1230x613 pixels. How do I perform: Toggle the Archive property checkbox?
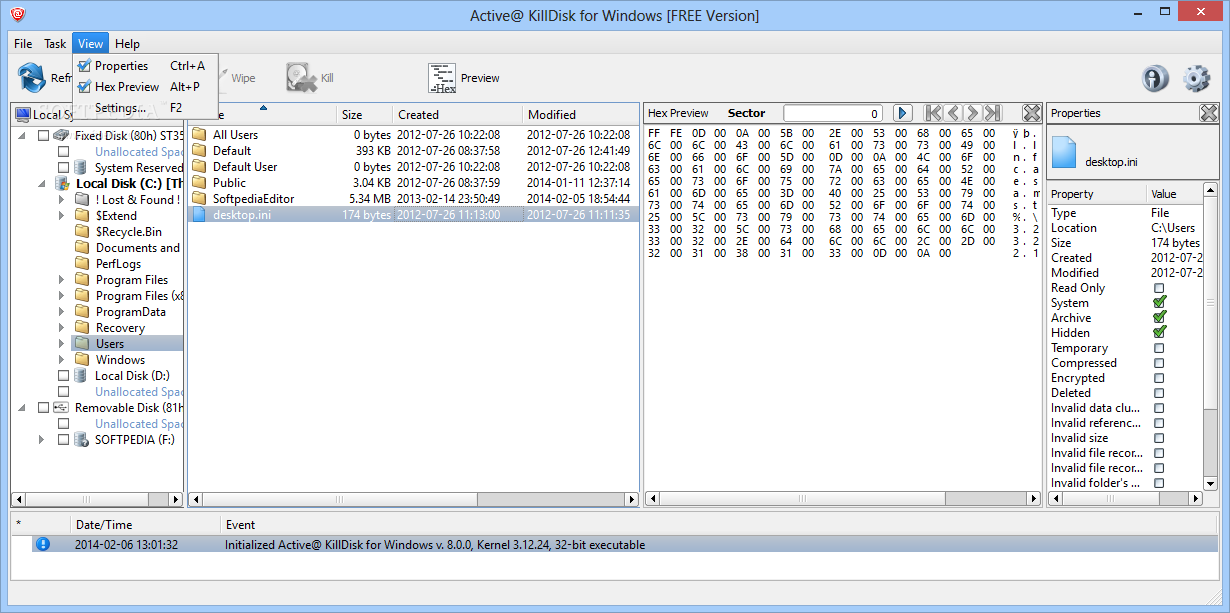[x=1159, y=317]
